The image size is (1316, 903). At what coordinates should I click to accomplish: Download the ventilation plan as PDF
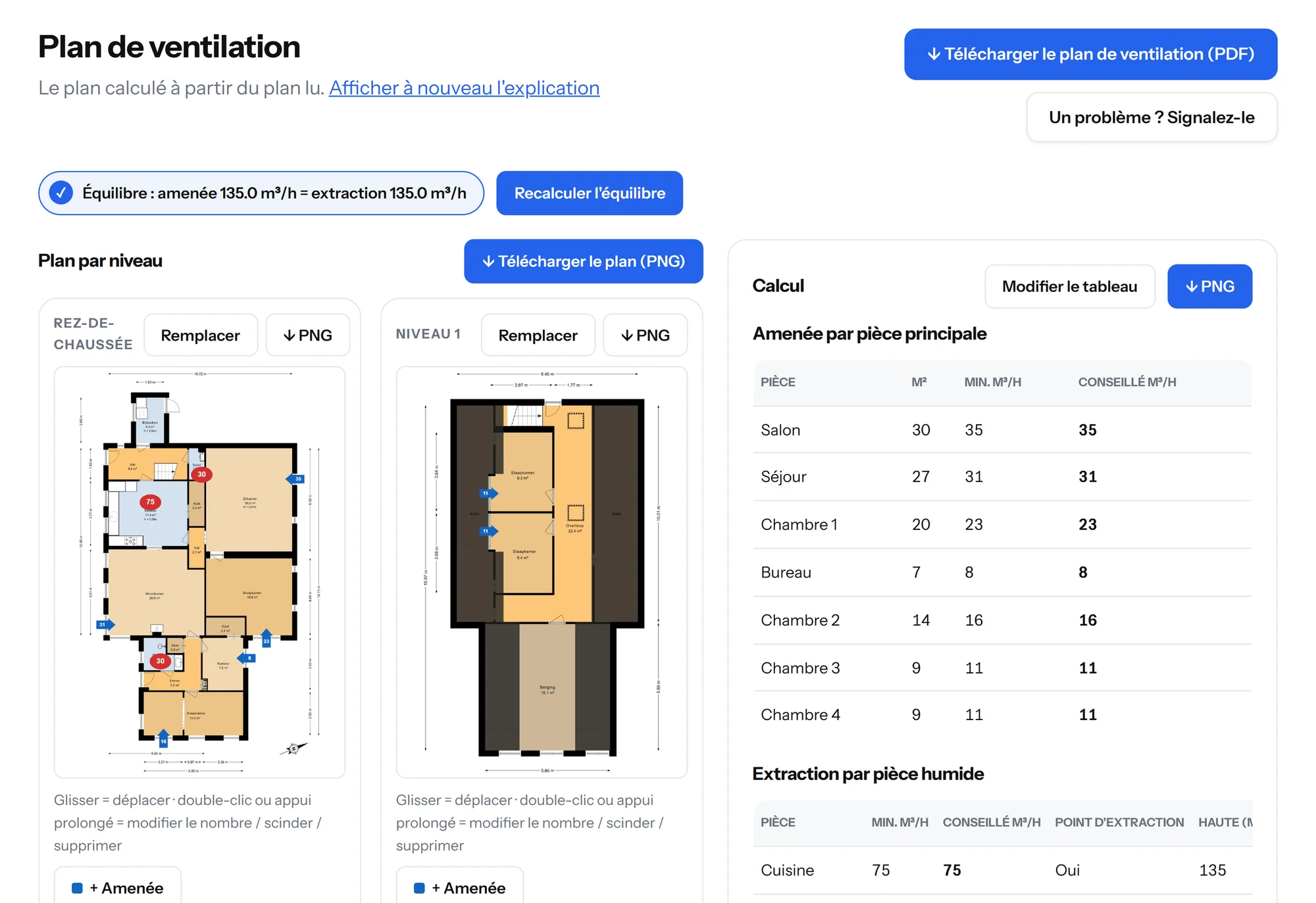[1090, 54]
